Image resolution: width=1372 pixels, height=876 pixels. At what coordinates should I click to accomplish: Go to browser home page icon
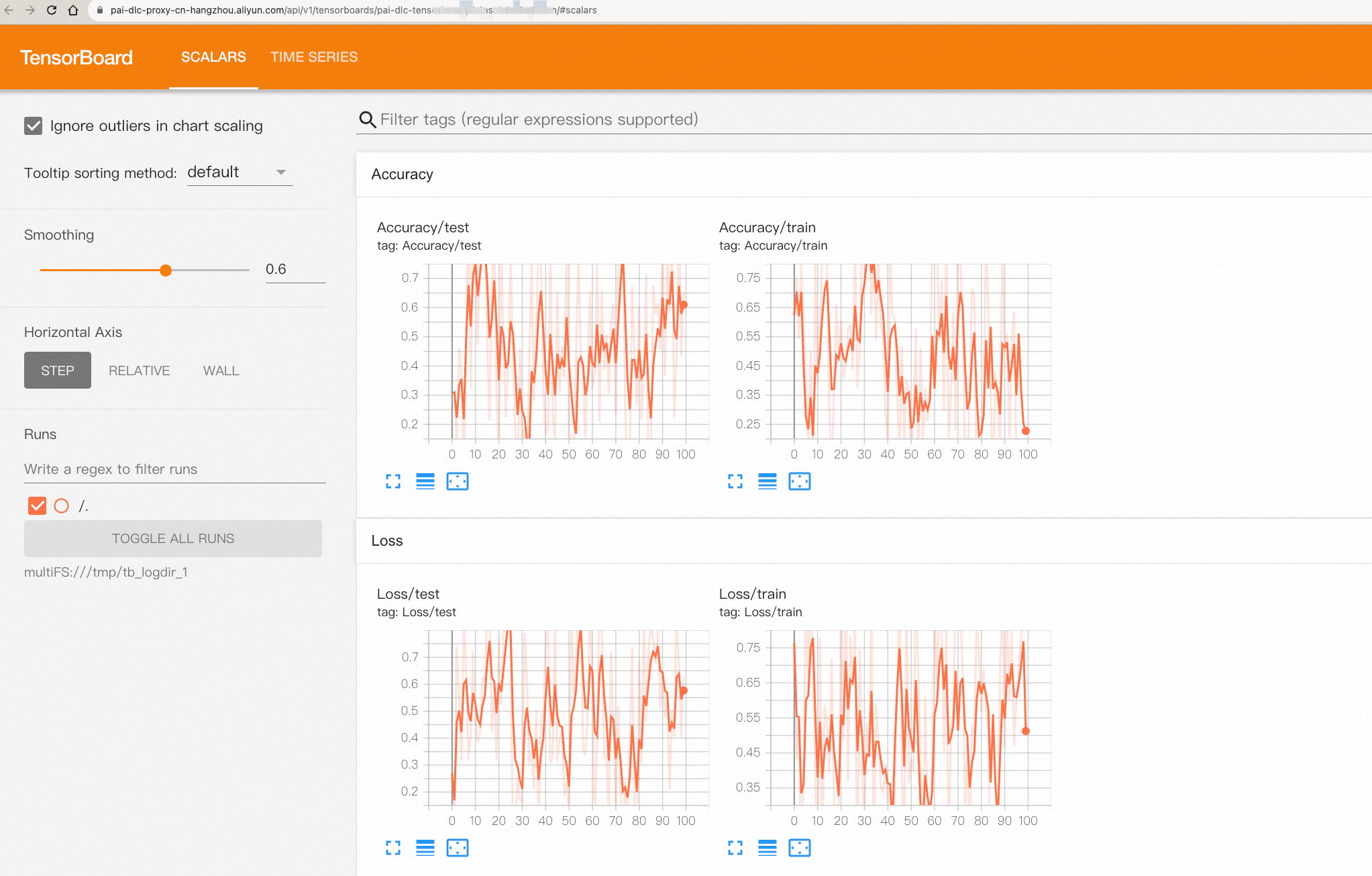73,10
